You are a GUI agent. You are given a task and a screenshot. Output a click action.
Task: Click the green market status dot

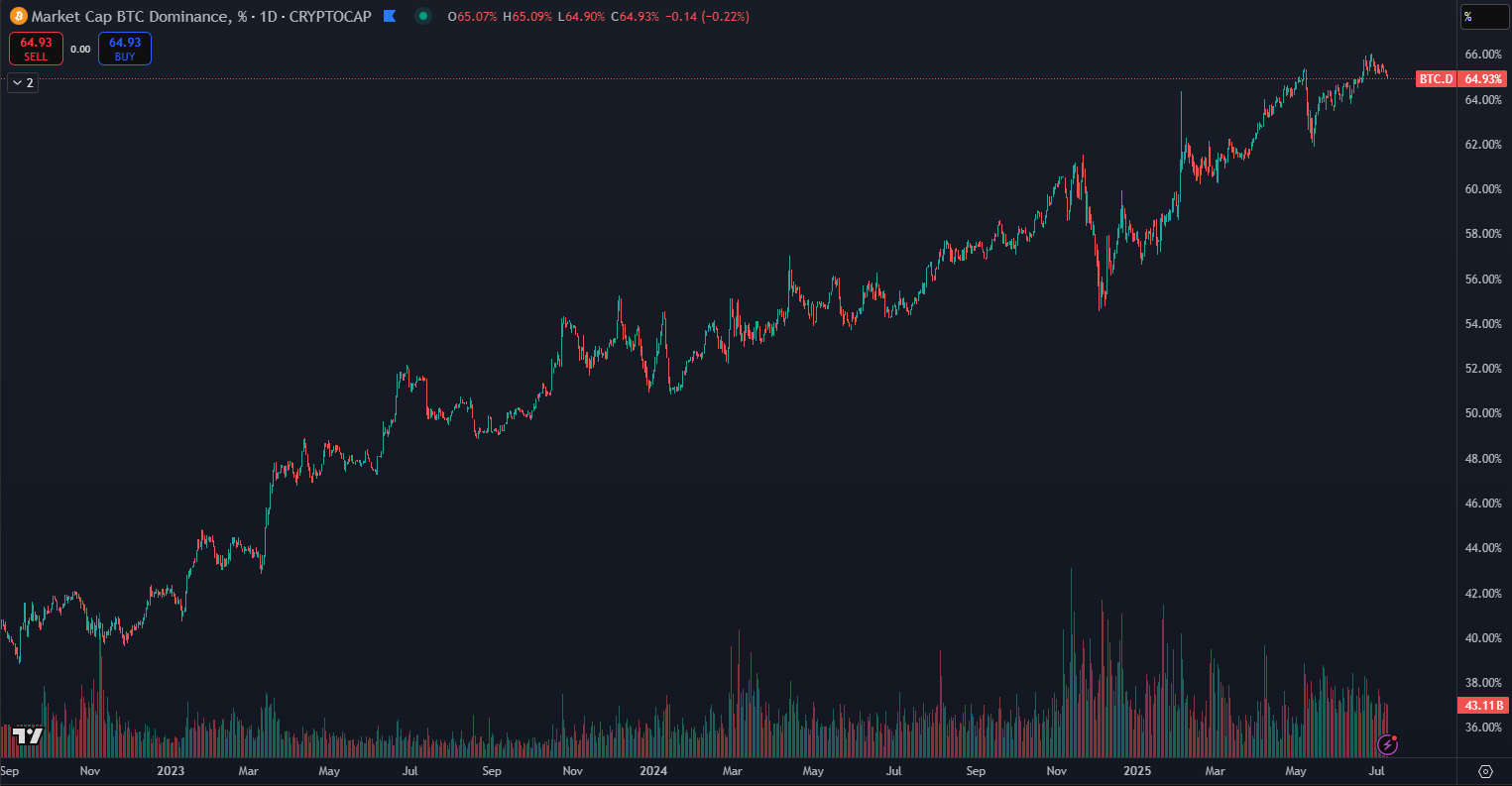(x=424, y=16)
